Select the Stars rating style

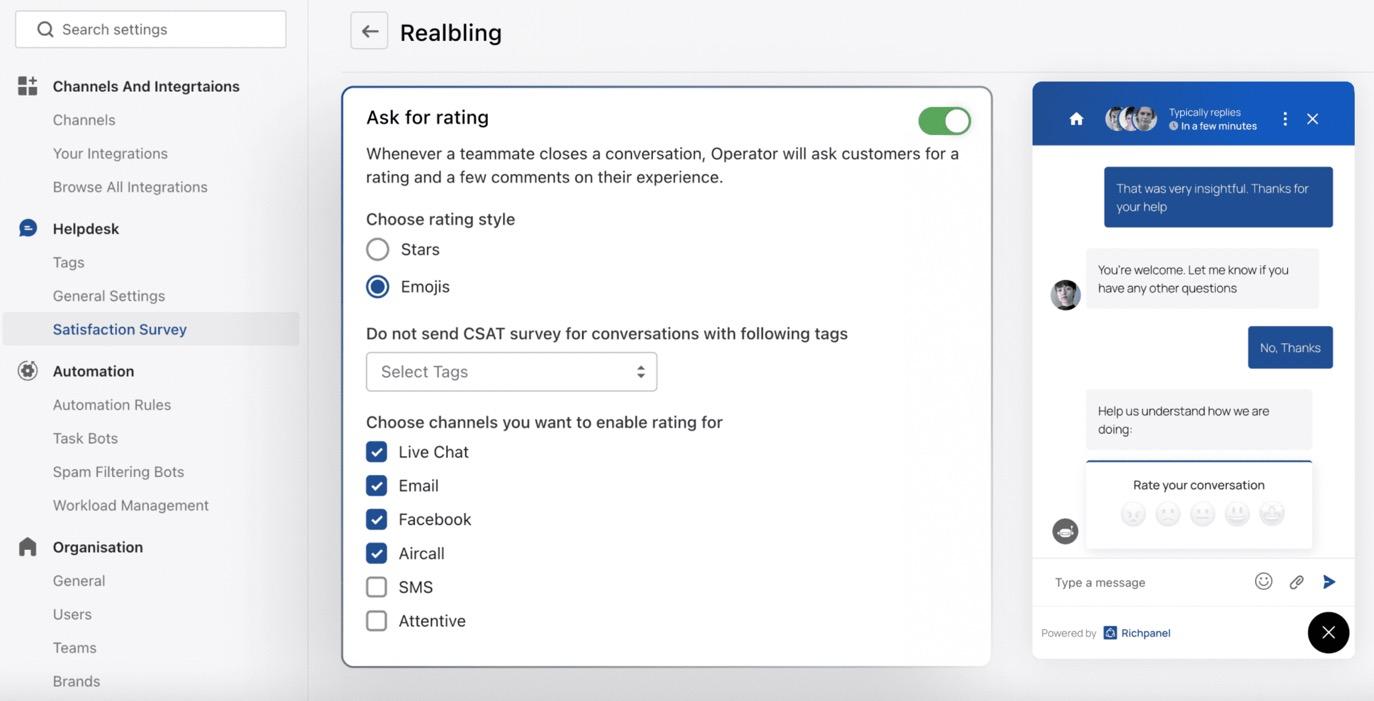click(x=377, y=249)
